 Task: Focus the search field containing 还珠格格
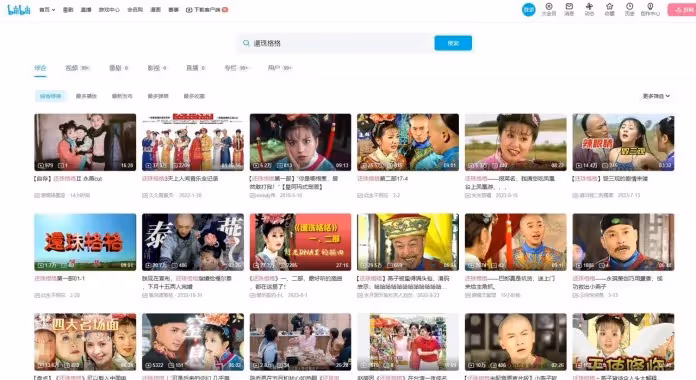point(335,43)
